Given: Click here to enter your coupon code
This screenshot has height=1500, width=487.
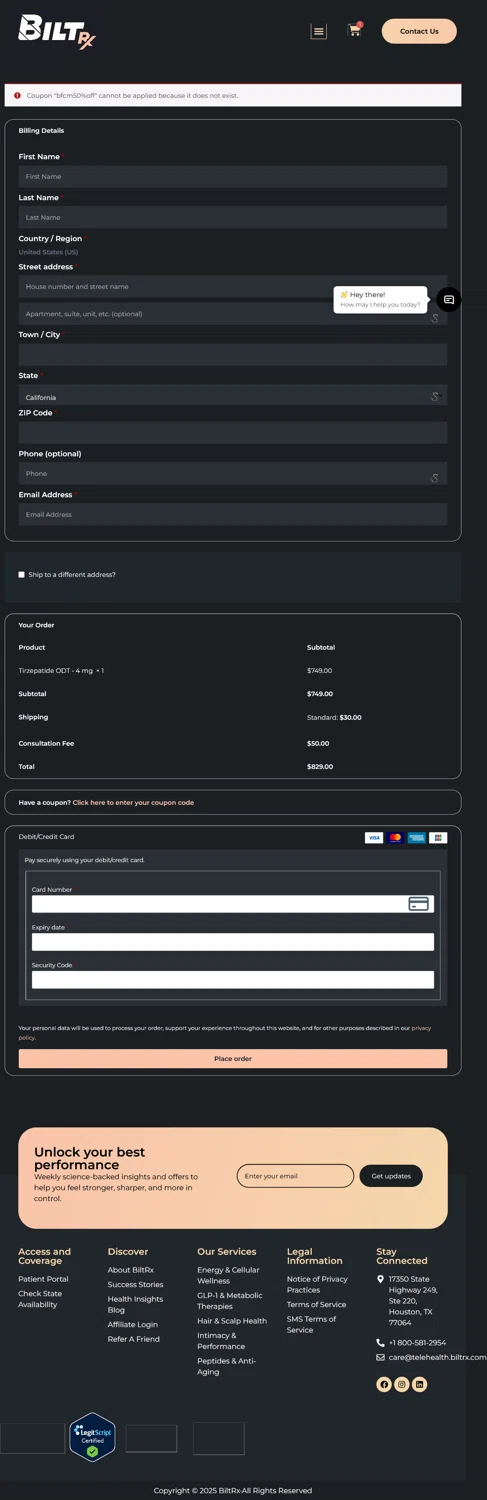Looking at the screenshot, I should point(133,802).
